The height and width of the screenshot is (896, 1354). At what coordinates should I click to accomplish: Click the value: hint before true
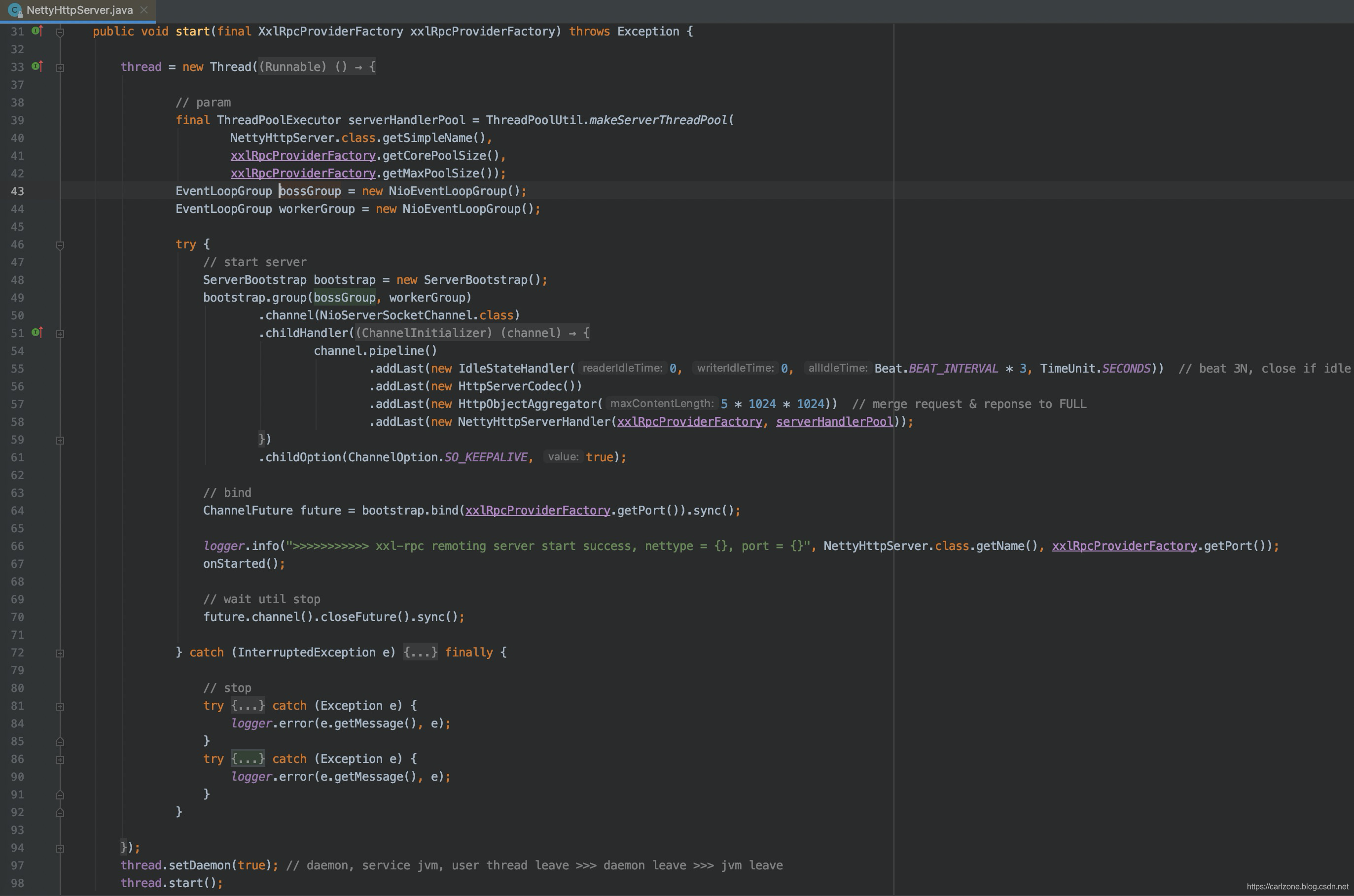(563, 456)
